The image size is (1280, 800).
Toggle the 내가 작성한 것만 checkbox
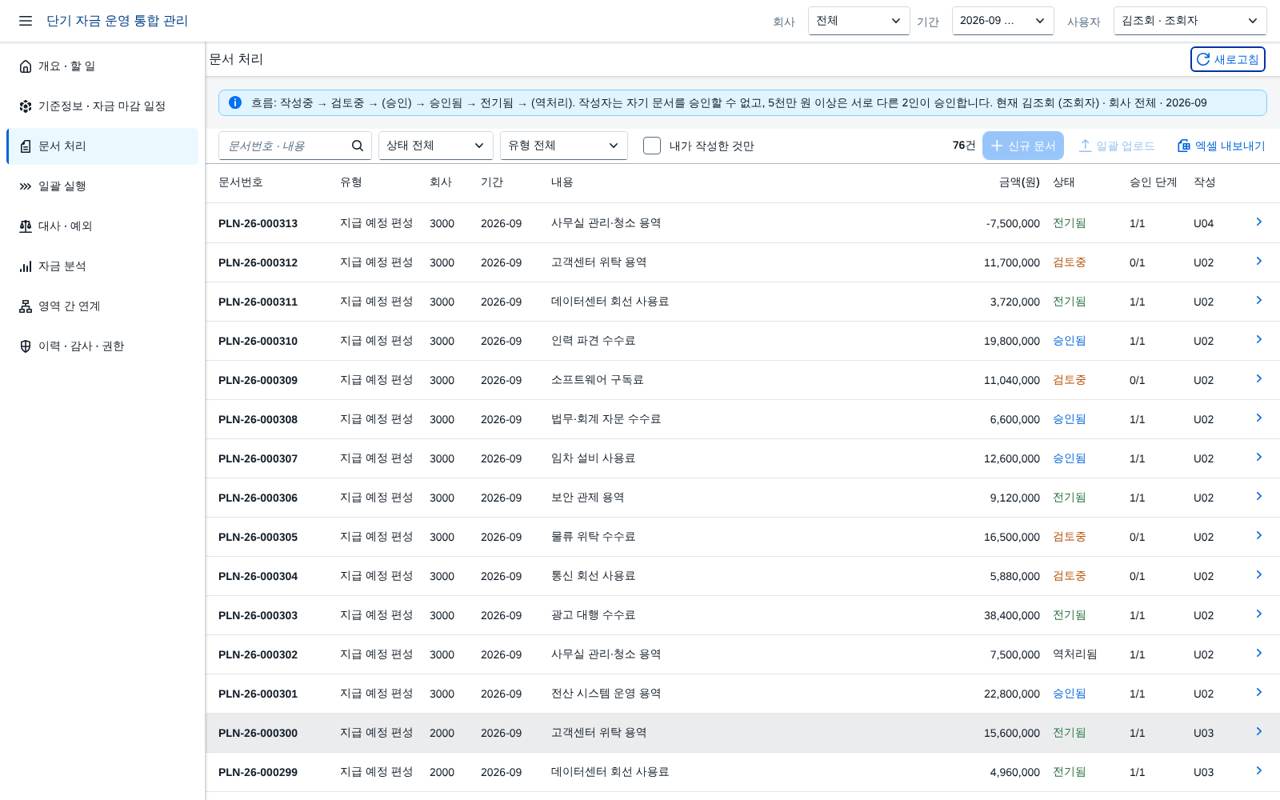pos(652,146)
